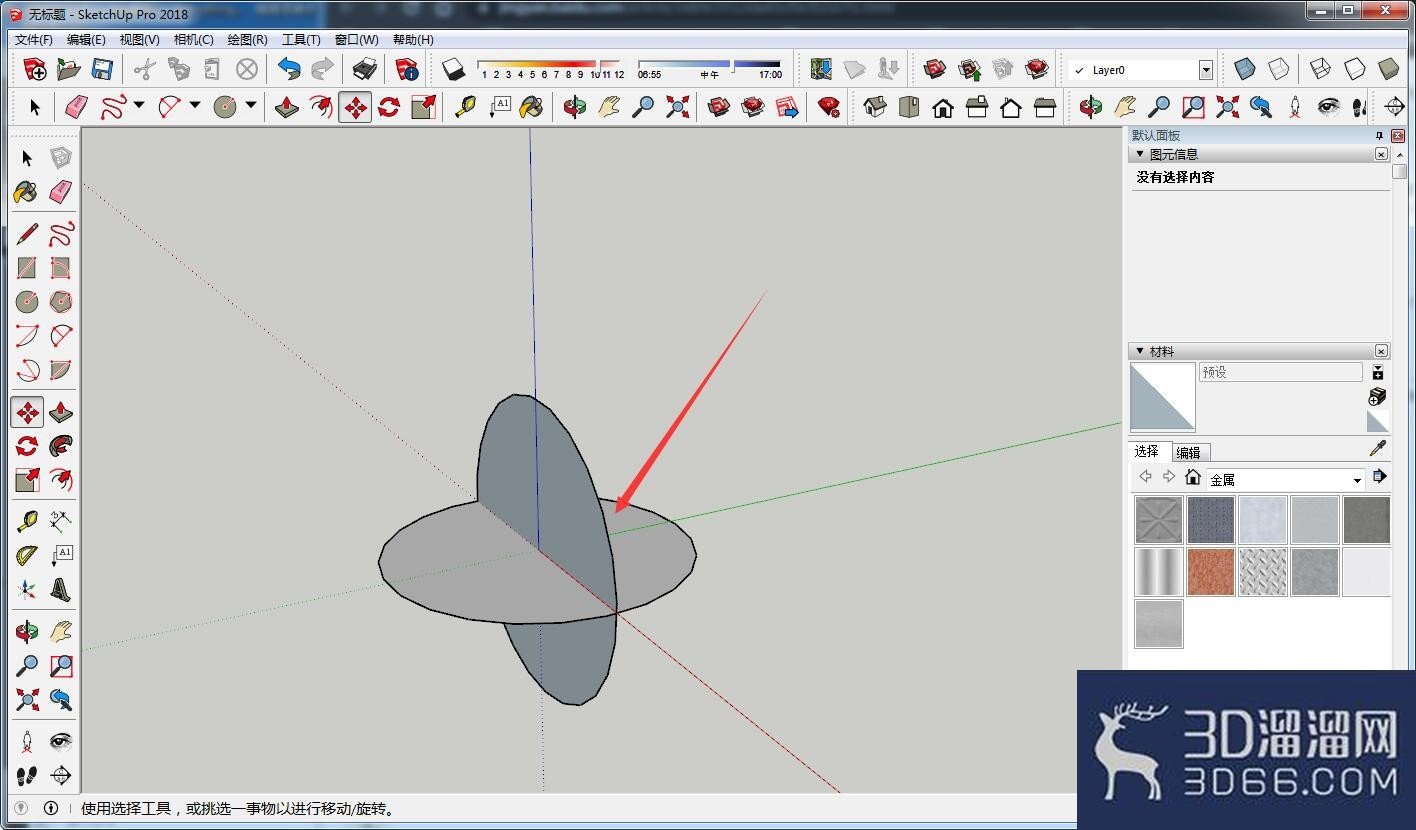Viewport: 1416px width, 830px height.
Task: Select the Line pencil tool
Action: [27, 234]
